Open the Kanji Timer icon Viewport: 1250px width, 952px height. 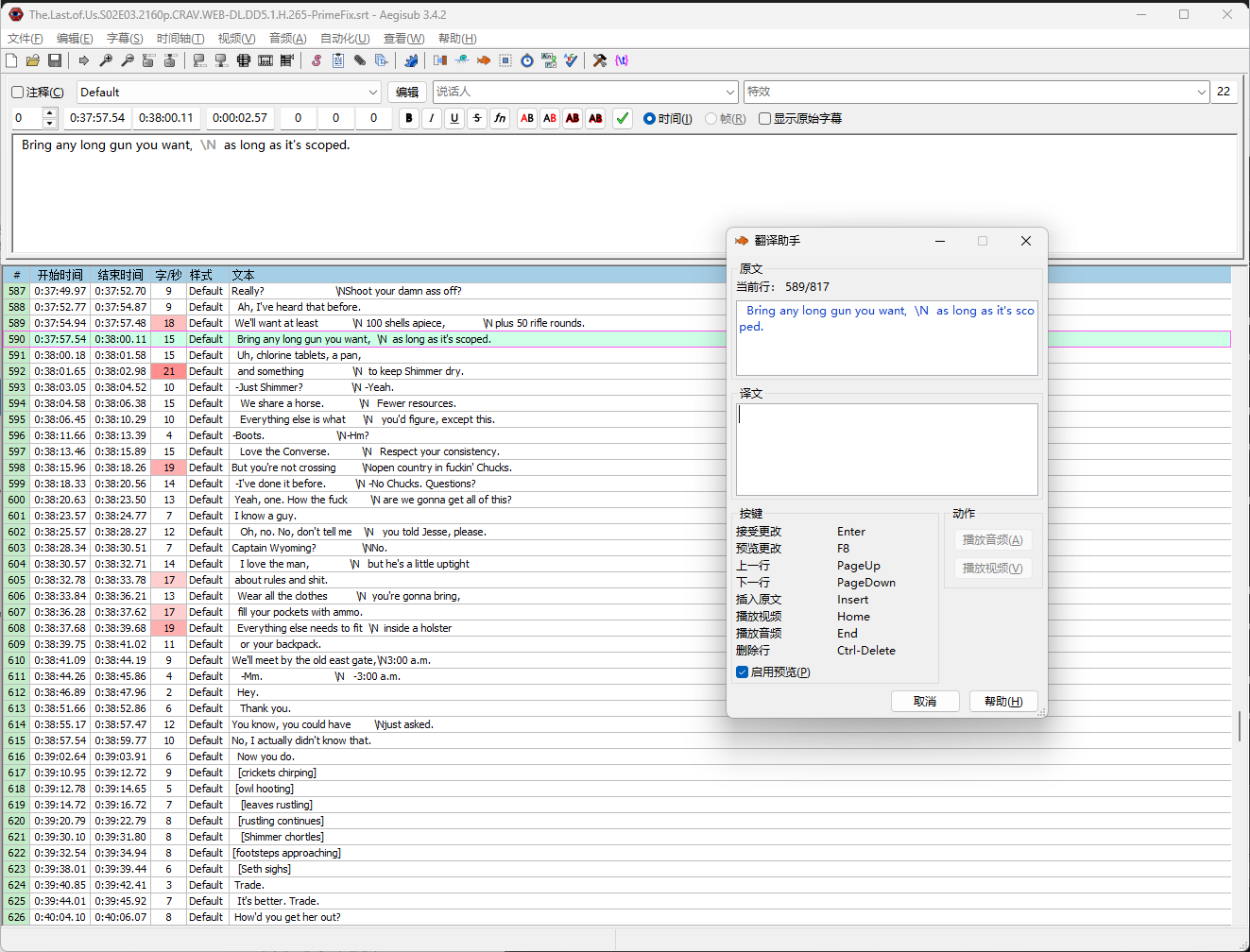click(x=549, y=60)
